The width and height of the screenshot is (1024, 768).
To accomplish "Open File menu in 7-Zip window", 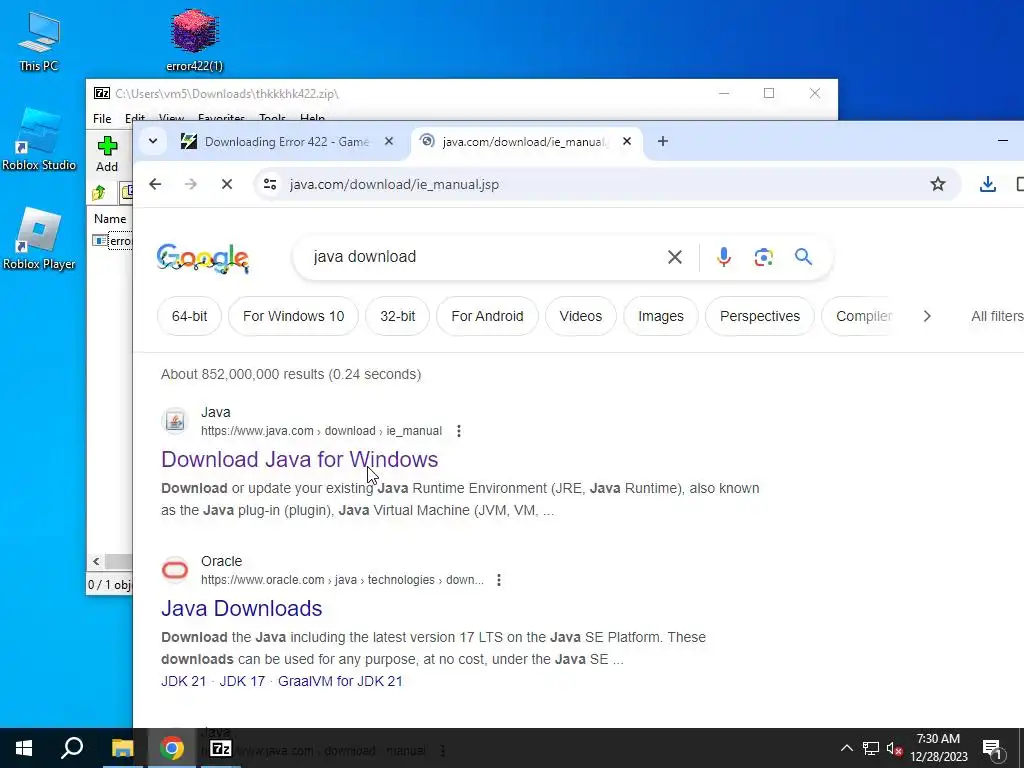I will tap(102, 118).
